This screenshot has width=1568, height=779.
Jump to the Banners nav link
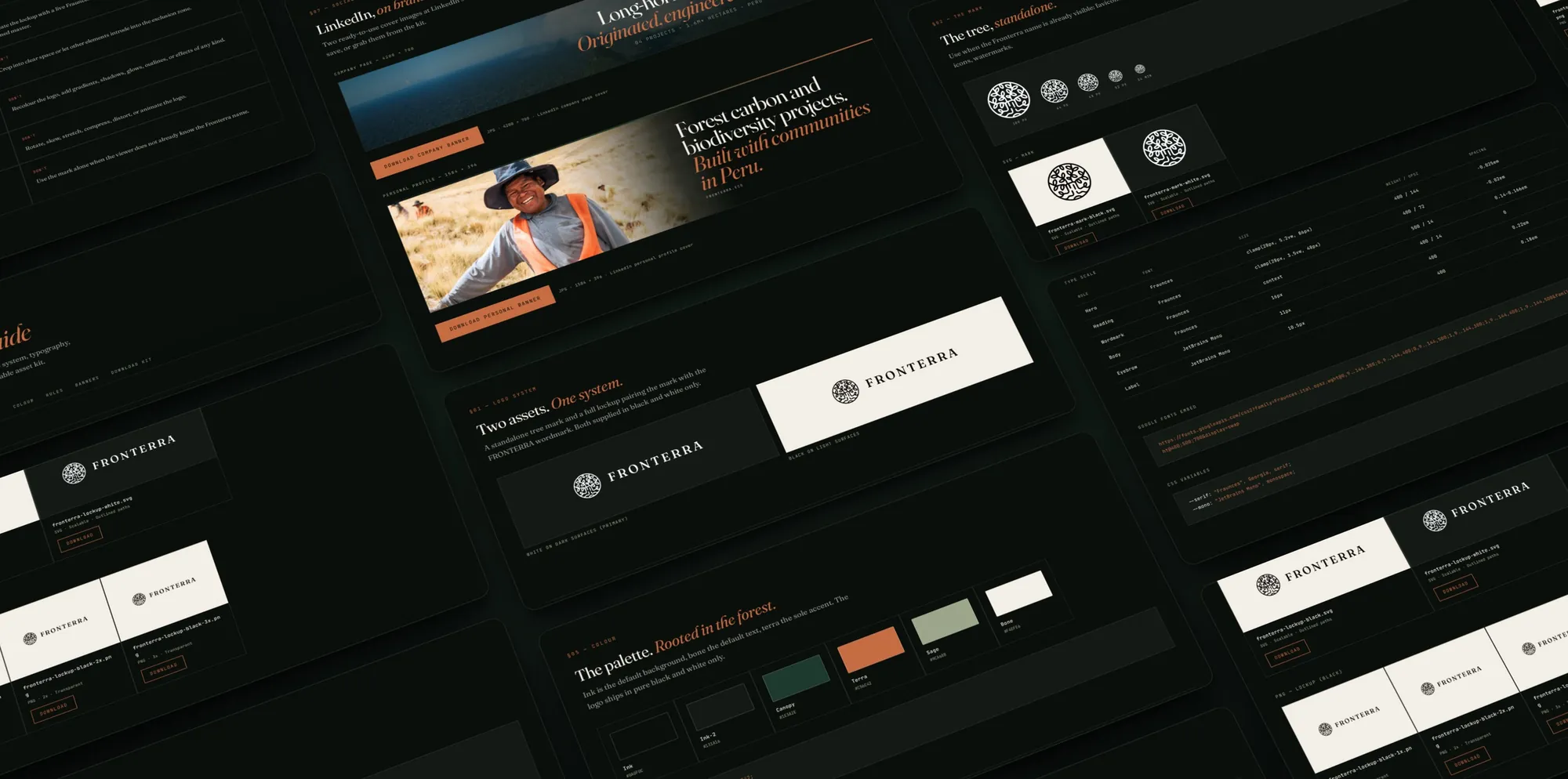tap(87, 382)
